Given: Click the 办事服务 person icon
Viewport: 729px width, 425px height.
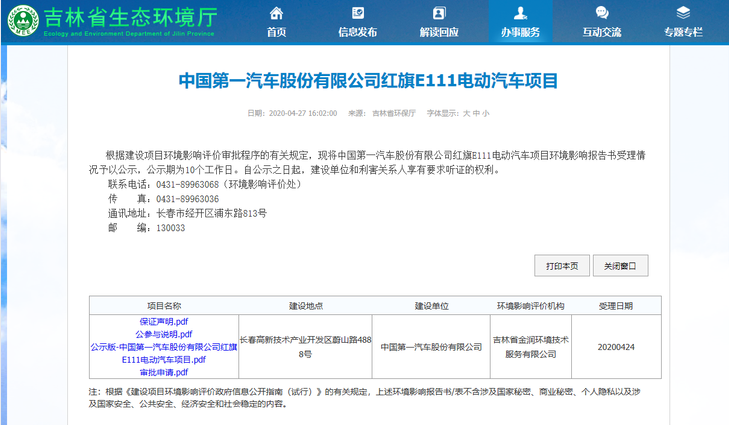Looking at the screenshot, I should tap(520, 13).
